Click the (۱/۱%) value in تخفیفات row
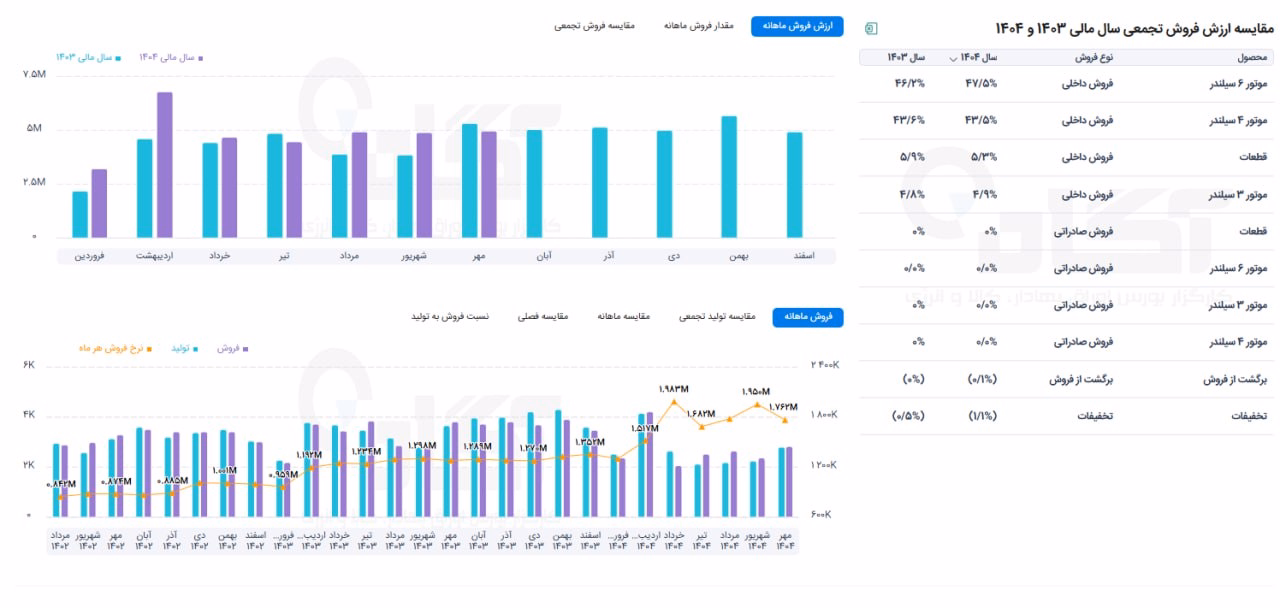Screen dimensions: 1280x608 click(x=980, y=416)
